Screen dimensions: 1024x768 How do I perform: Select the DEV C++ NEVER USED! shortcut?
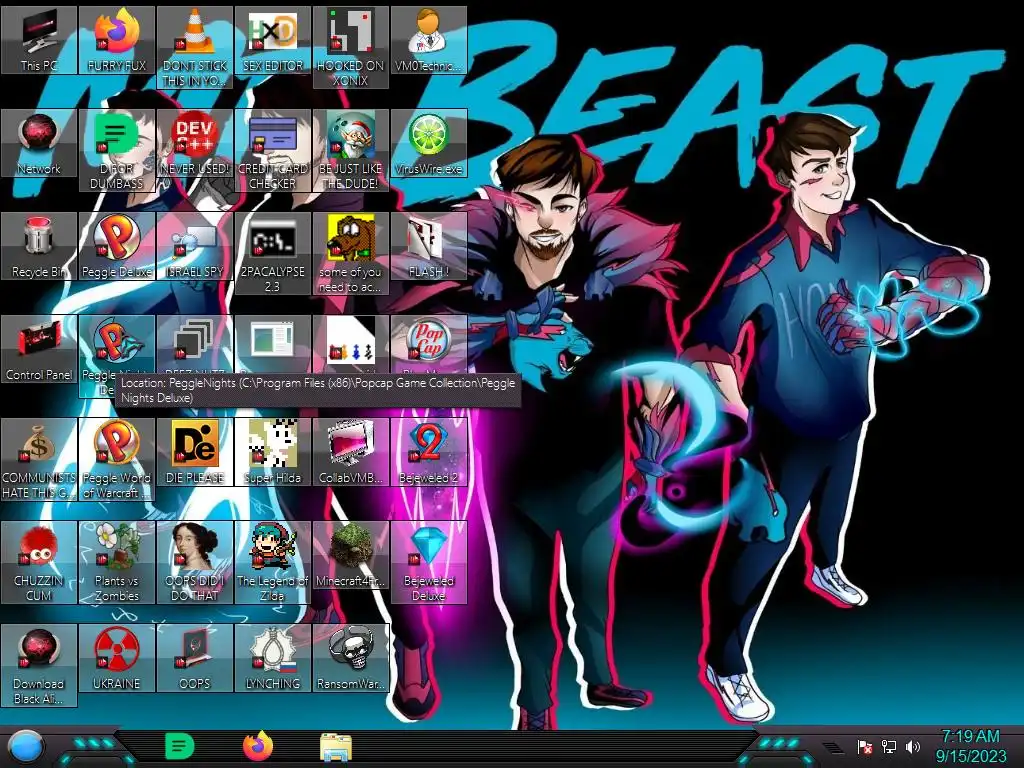(x=195, y=143)
